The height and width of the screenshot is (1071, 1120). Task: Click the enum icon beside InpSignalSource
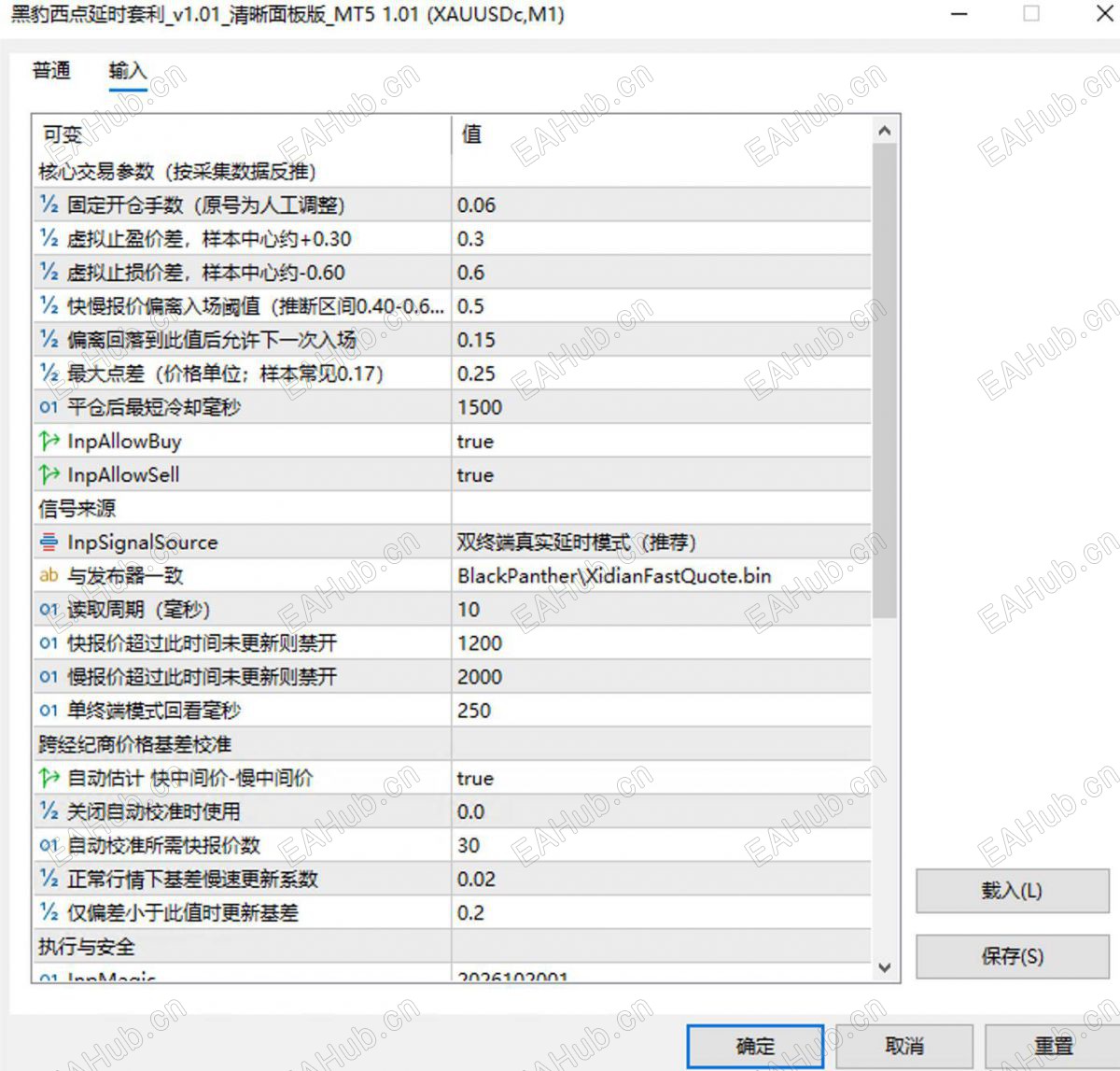(49, 542)
